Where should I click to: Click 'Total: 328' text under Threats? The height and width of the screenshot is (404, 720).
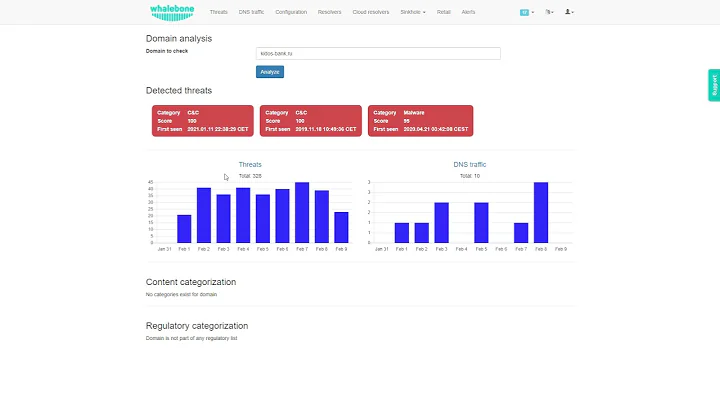tap(250, 176)
